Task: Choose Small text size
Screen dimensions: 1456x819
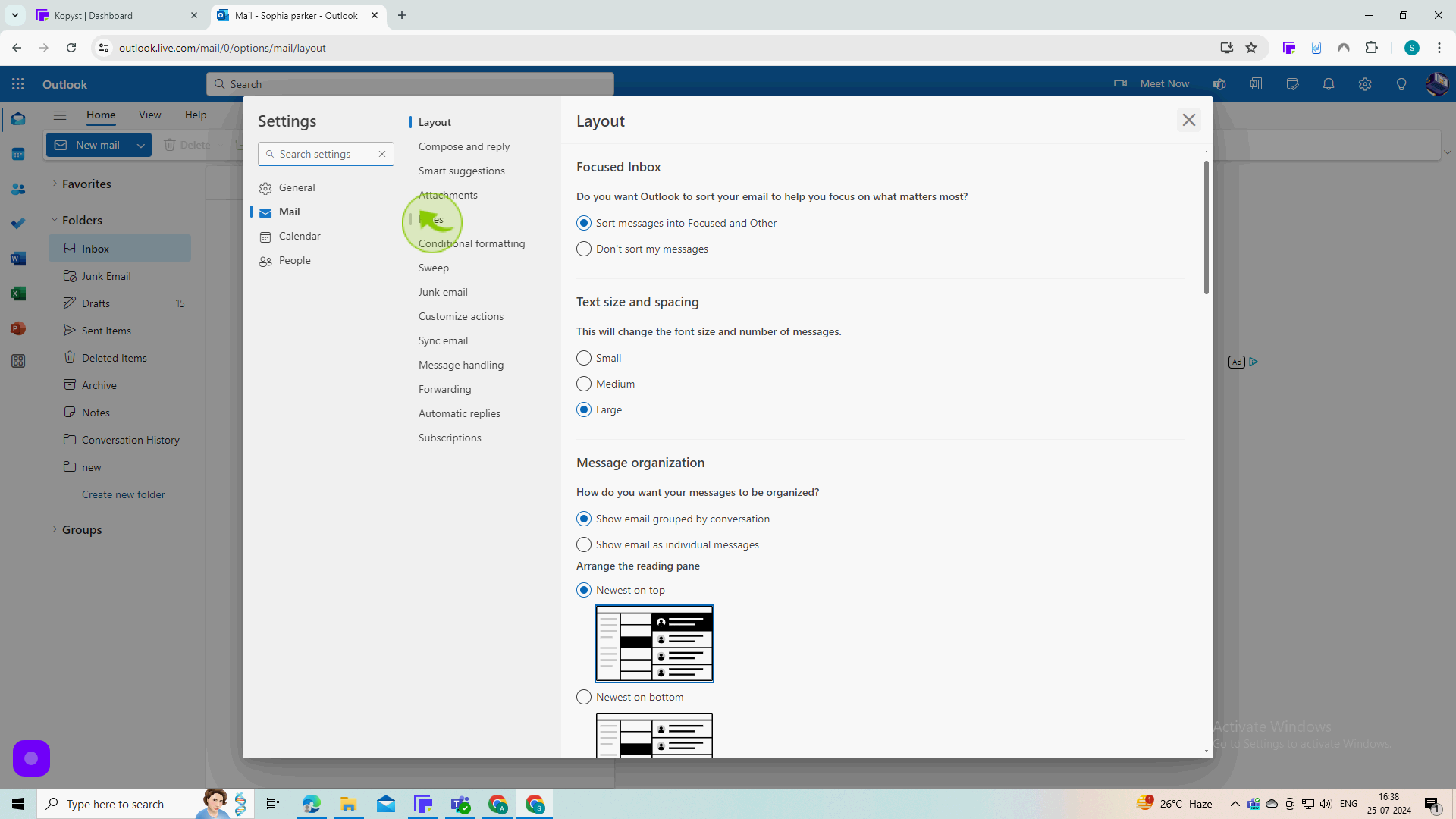Action: [x=584, y=358]
